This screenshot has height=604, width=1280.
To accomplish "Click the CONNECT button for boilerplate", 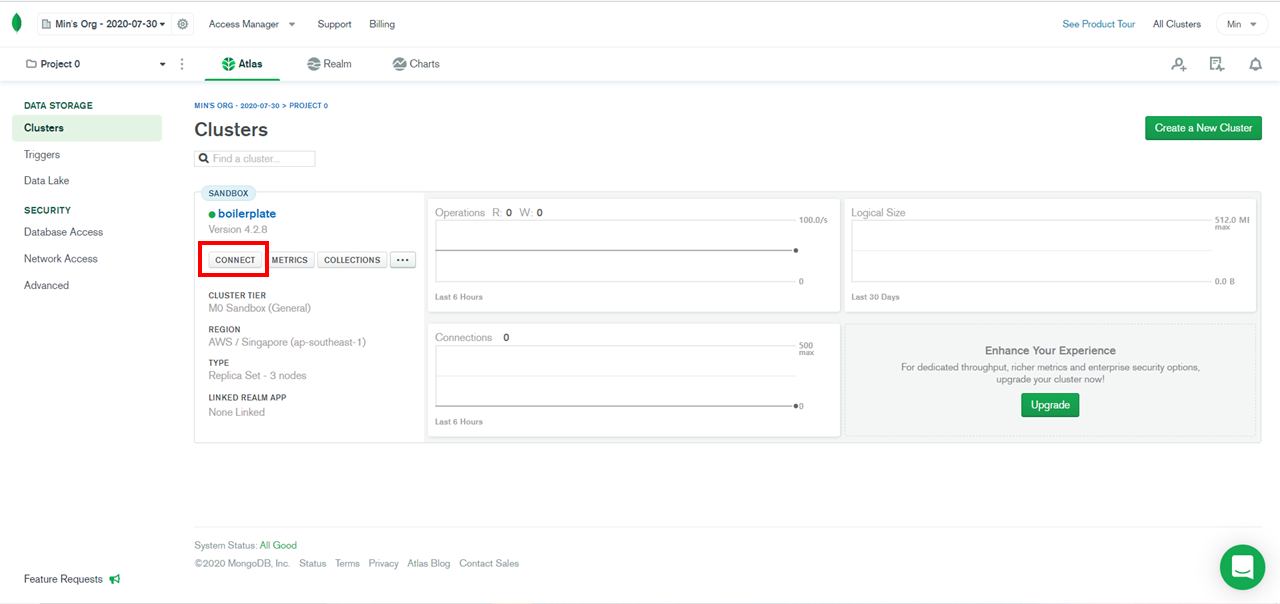I will click(236, 260).
